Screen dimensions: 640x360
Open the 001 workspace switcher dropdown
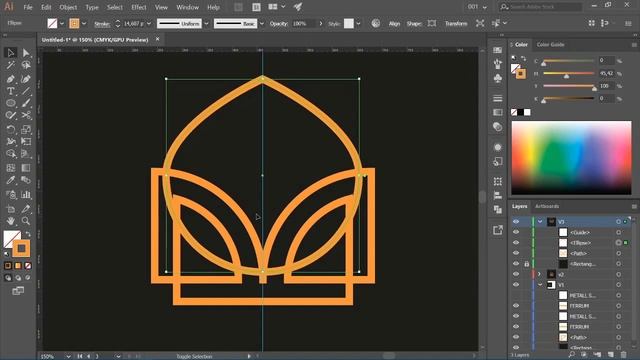click(477, 7)
